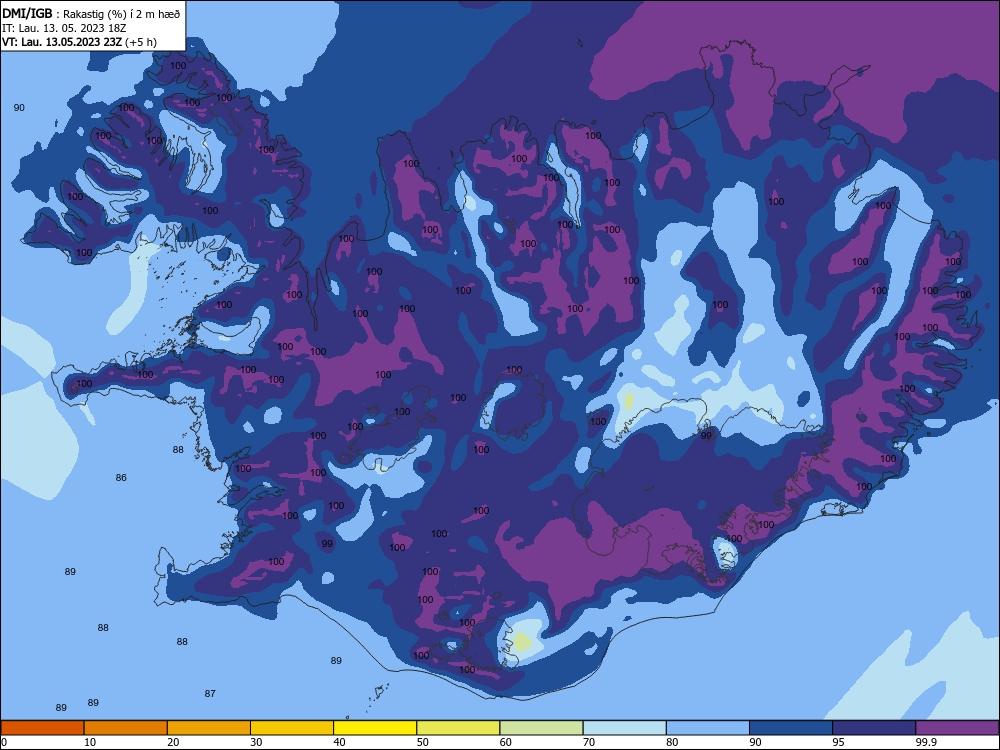
Task: Click the golden 30–40 legend swatch
Action: 292,728
